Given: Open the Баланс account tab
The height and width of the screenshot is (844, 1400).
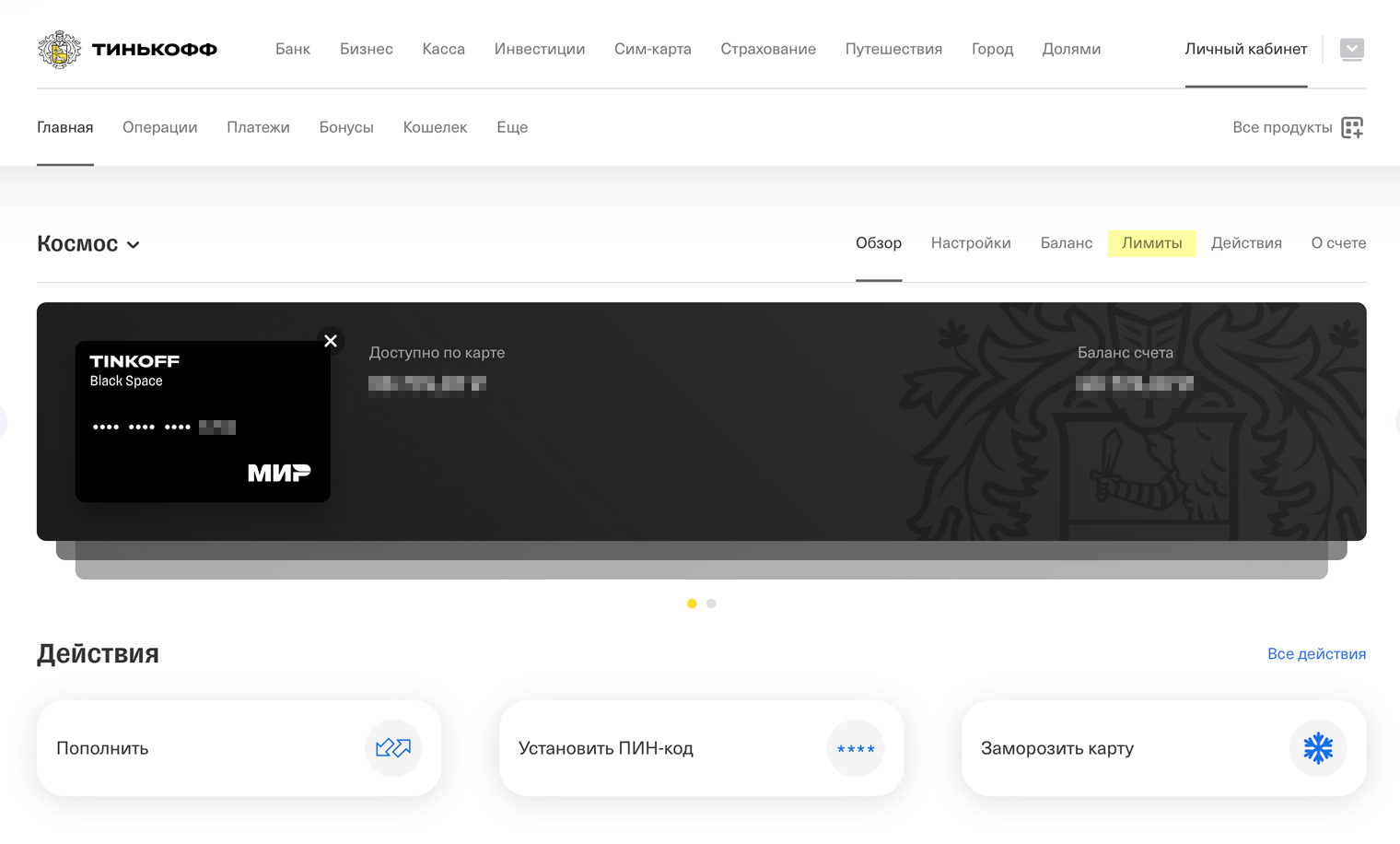Looking at the screenshot, I should 1067,243.
